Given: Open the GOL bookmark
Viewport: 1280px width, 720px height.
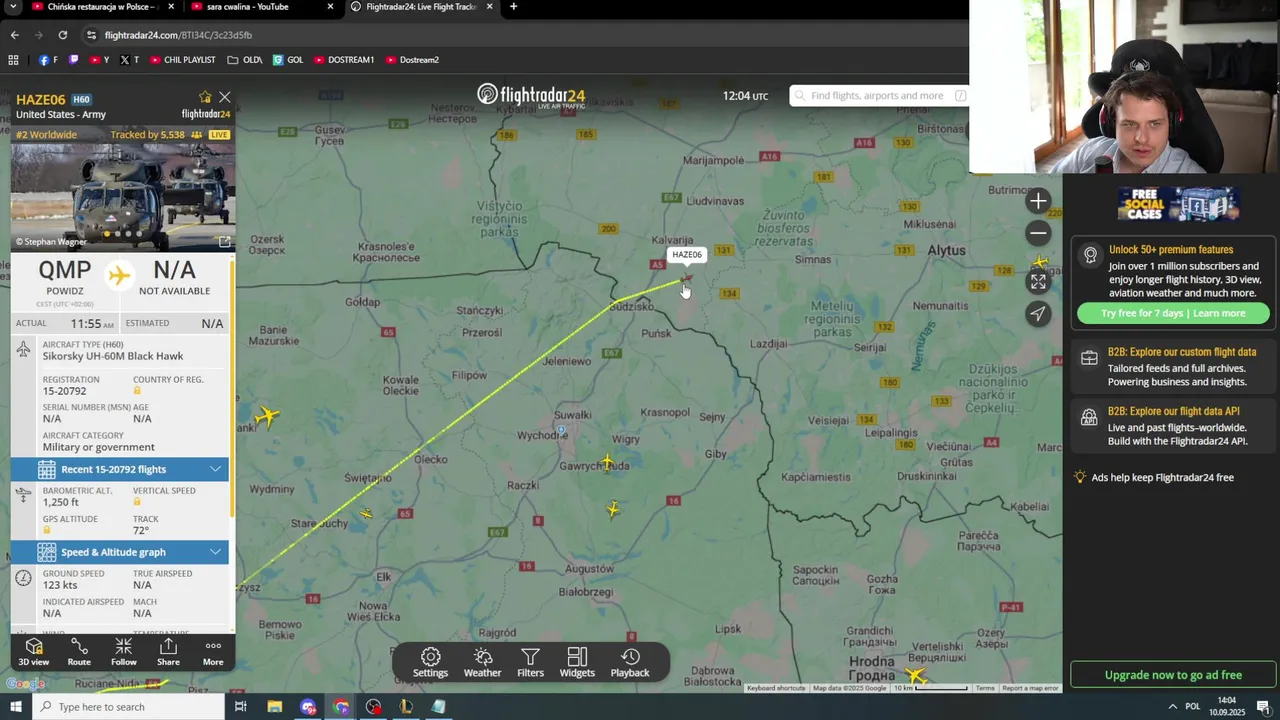Looking at the screenshot, I should pyautogui.click(x=288, y=60).
